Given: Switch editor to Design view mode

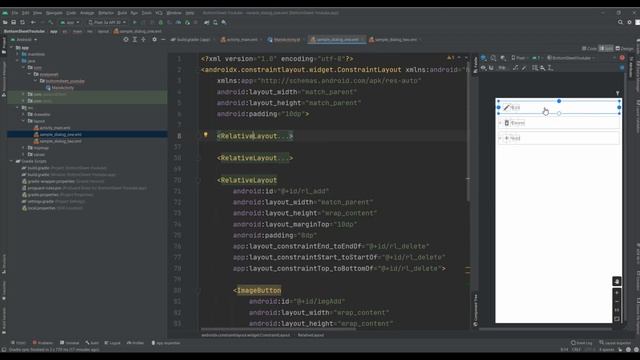Looking at the screenshot, I should point(624,49).
